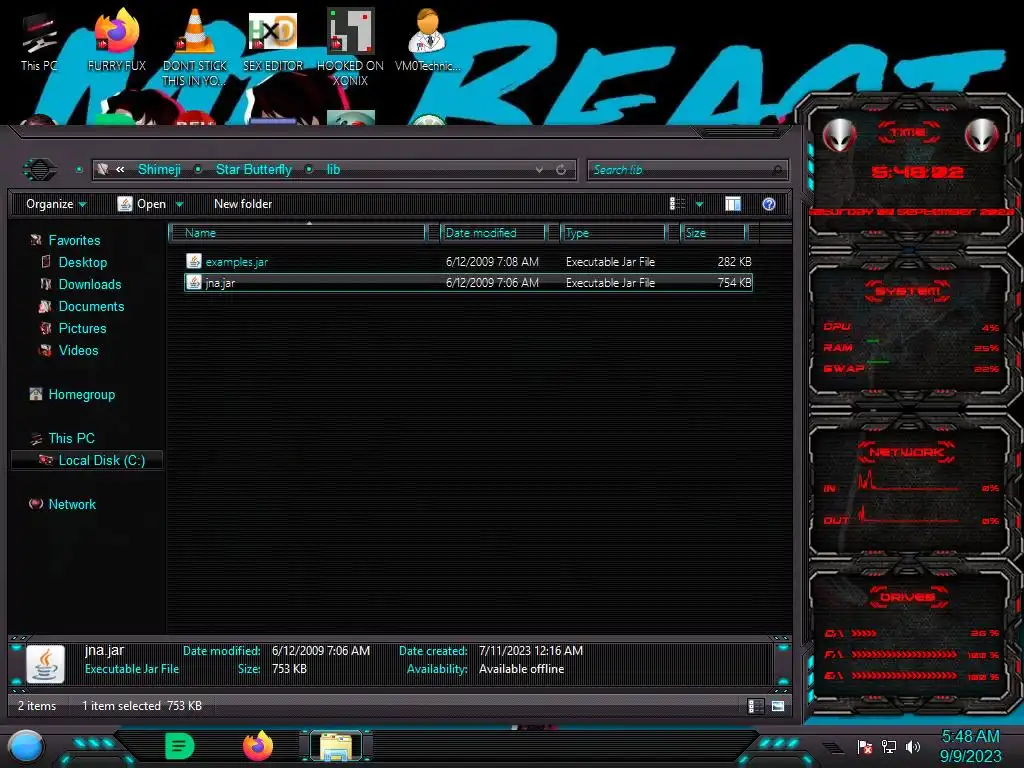Click the network tray icon
The image size is (1024, 768).
coord(889,747)
